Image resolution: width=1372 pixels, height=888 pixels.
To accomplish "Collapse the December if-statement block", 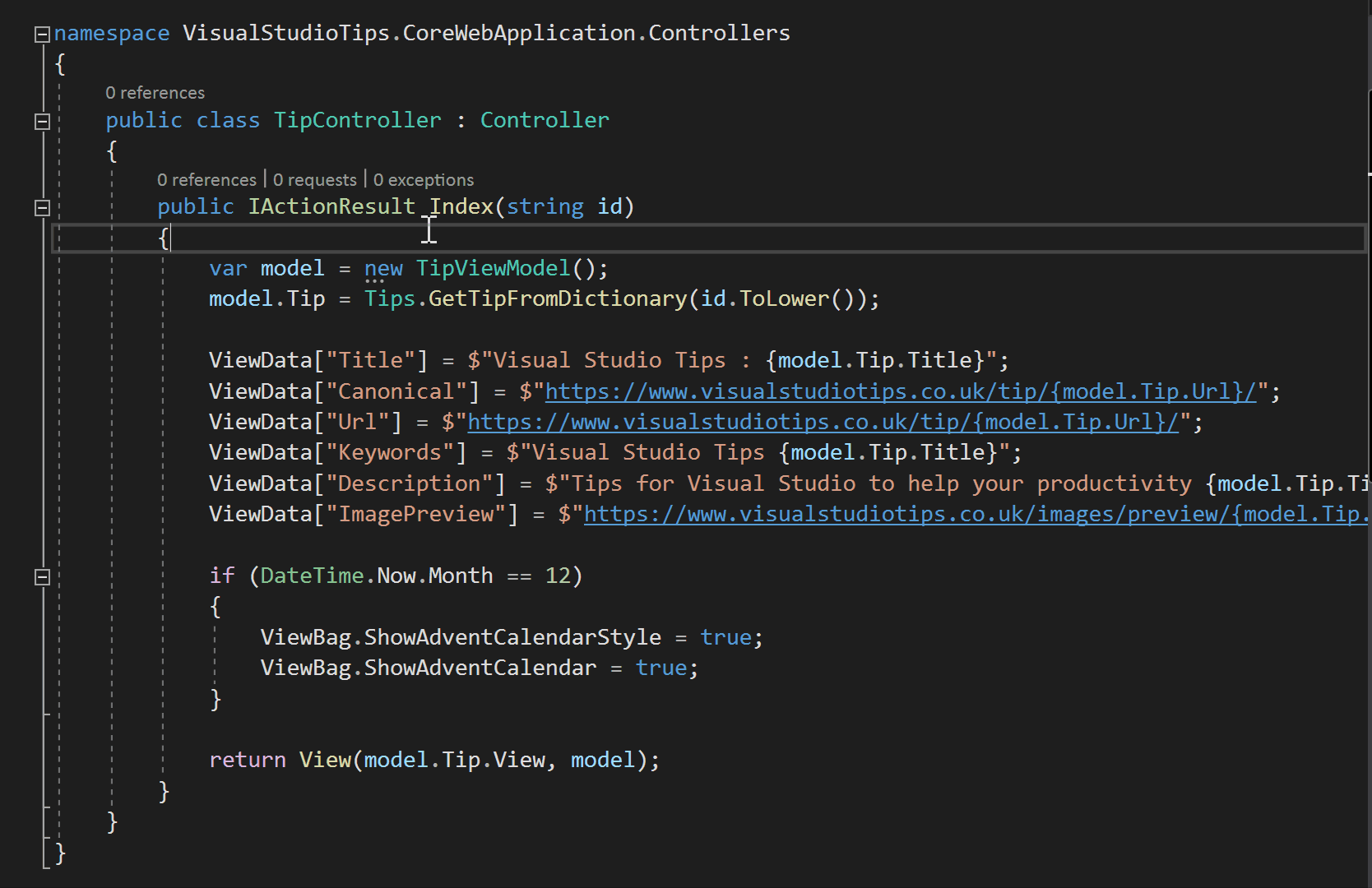I will click(41, 576).
